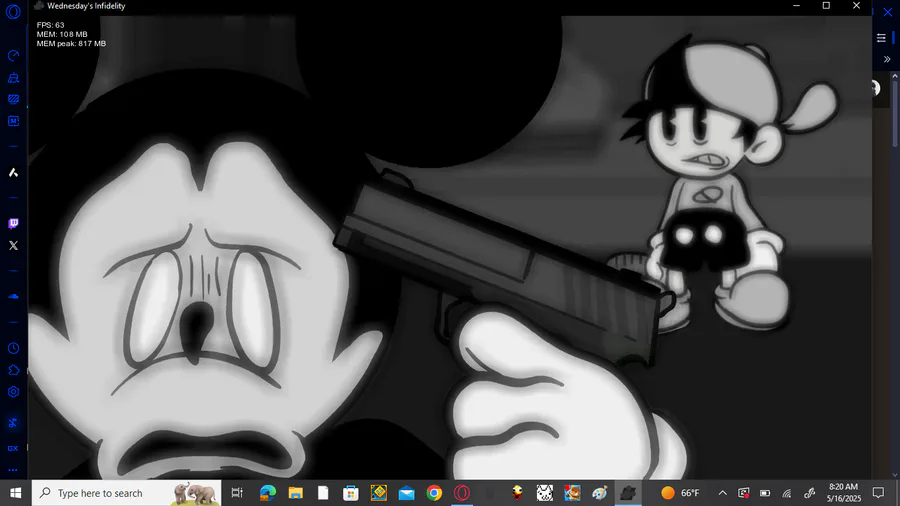The width and height of the screenshot is (900, 506).
Task: Open Microsoft Store from taskbar
Action: (x=351, y=493)
